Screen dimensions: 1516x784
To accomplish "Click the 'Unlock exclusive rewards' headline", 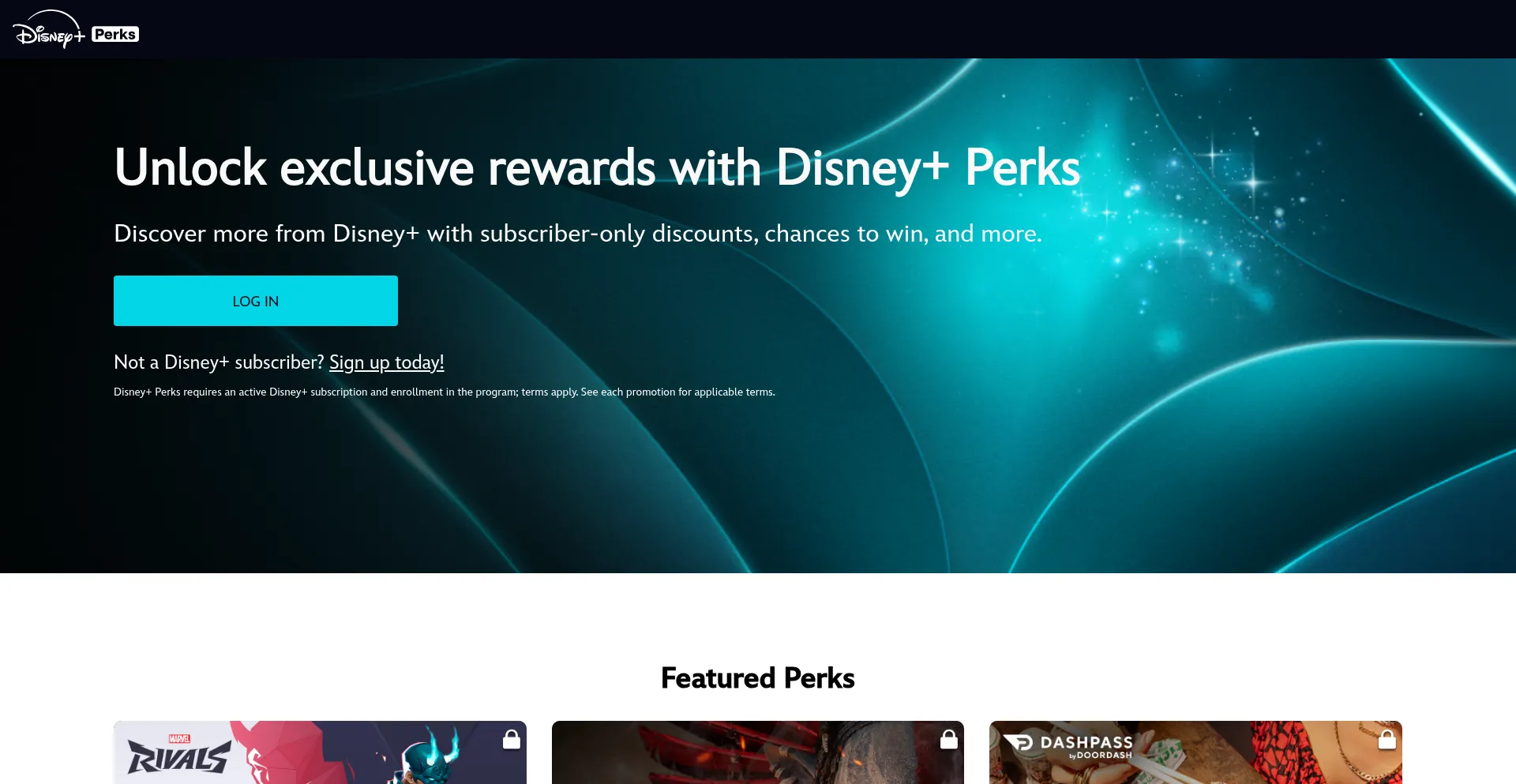I will (597, 167).
